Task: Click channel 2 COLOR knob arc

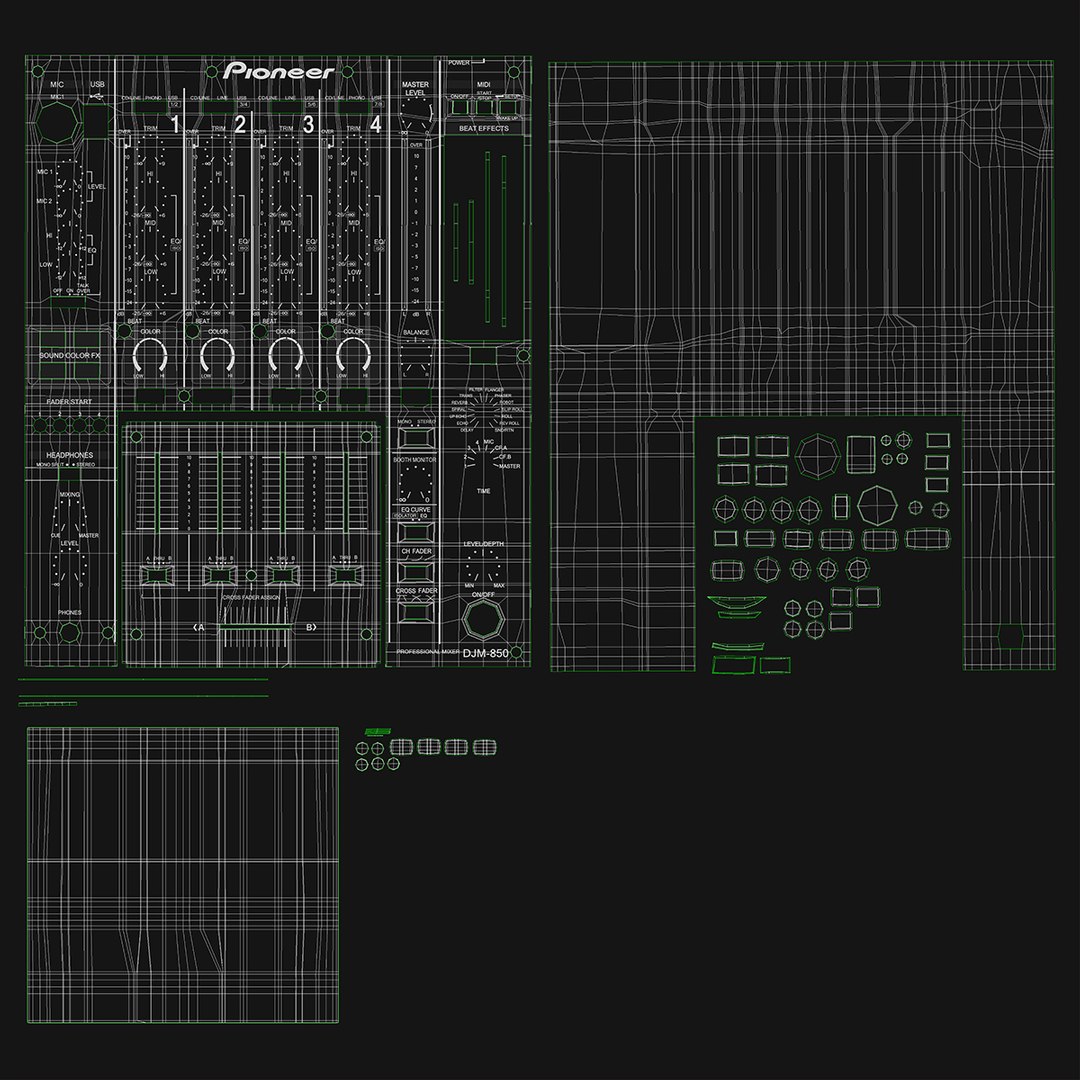Action: pos(218,355)
